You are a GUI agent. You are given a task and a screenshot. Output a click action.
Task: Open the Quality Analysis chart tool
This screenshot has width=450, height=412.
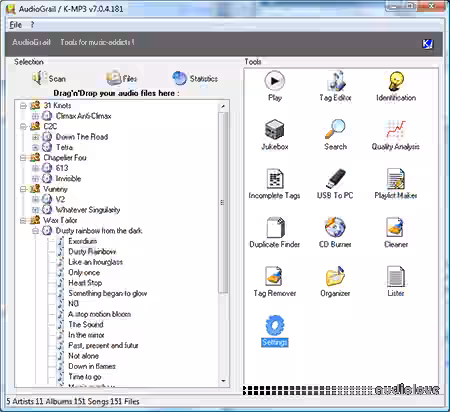pos(396,135)
